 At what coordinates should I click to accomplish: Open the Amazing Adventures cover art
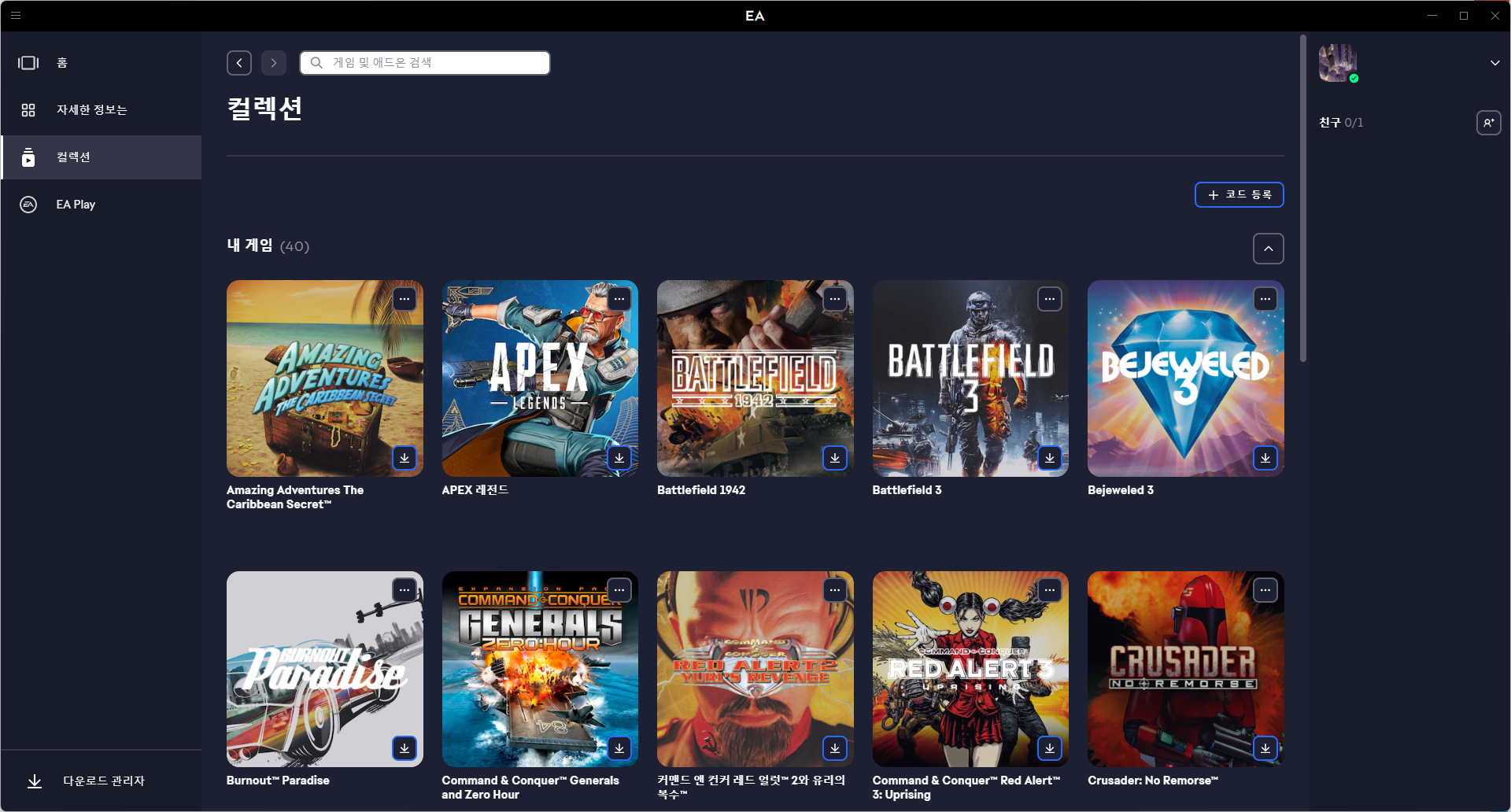(x=325, y=378)
